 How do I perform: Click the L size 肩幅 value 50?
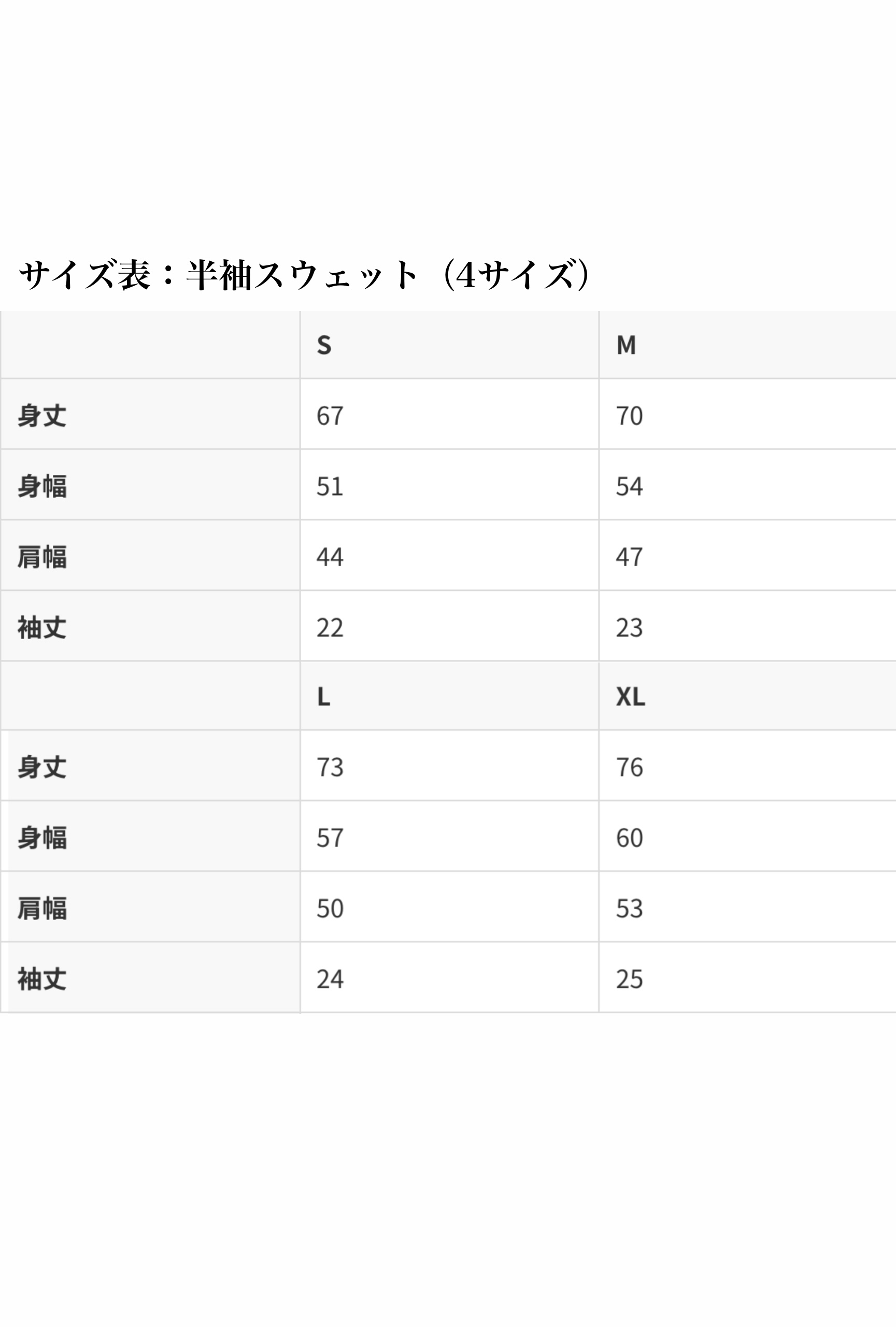(330, 908)
